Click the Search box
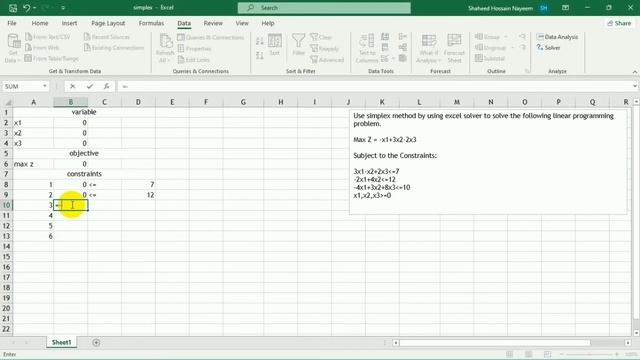640x360 pixels. (x=324, y=8)
